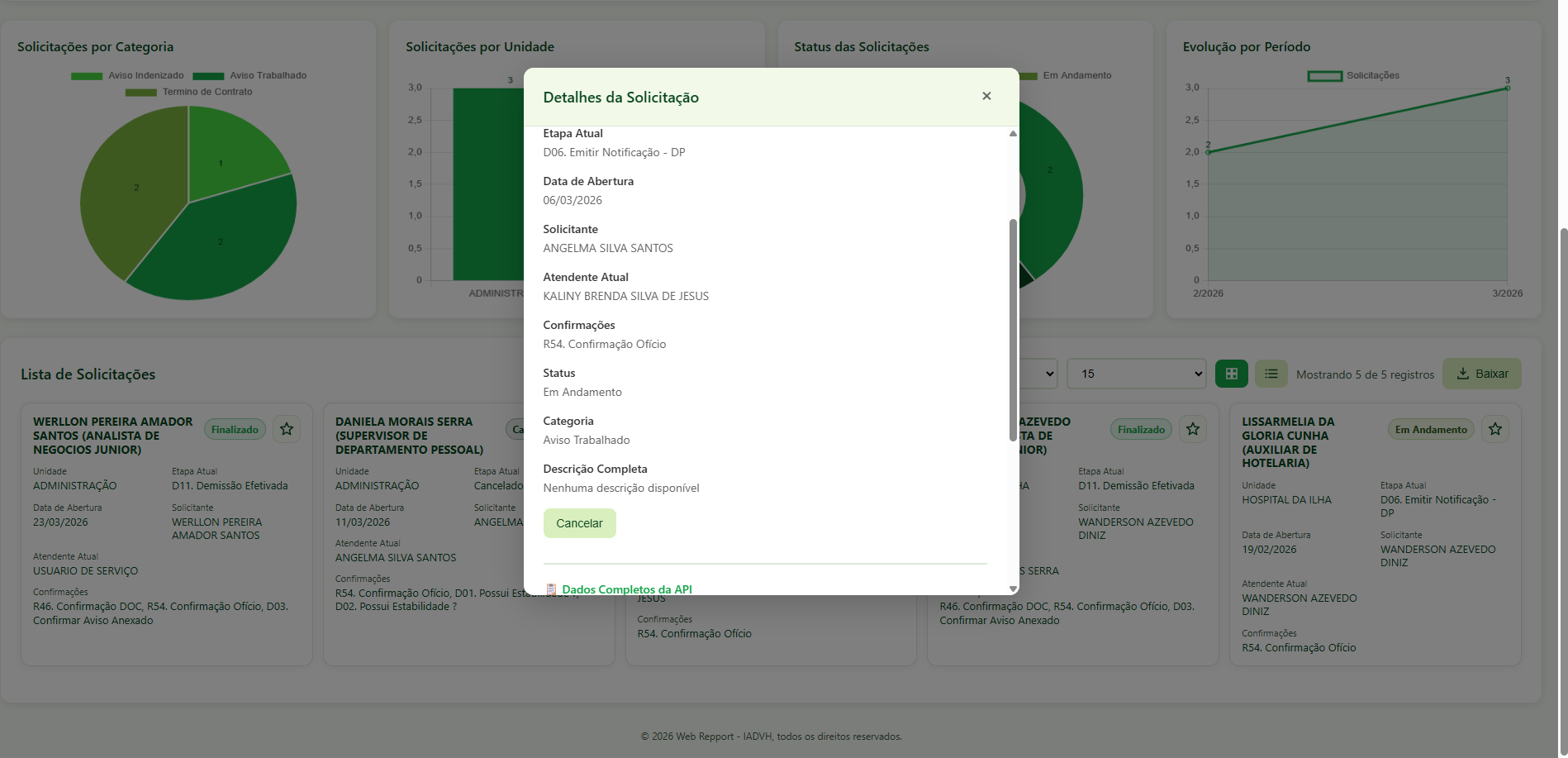Toggle the Aviso Trabalhado legend entry
The width and height of the screenshot is (1568, 758).
[x=249, y=75]
